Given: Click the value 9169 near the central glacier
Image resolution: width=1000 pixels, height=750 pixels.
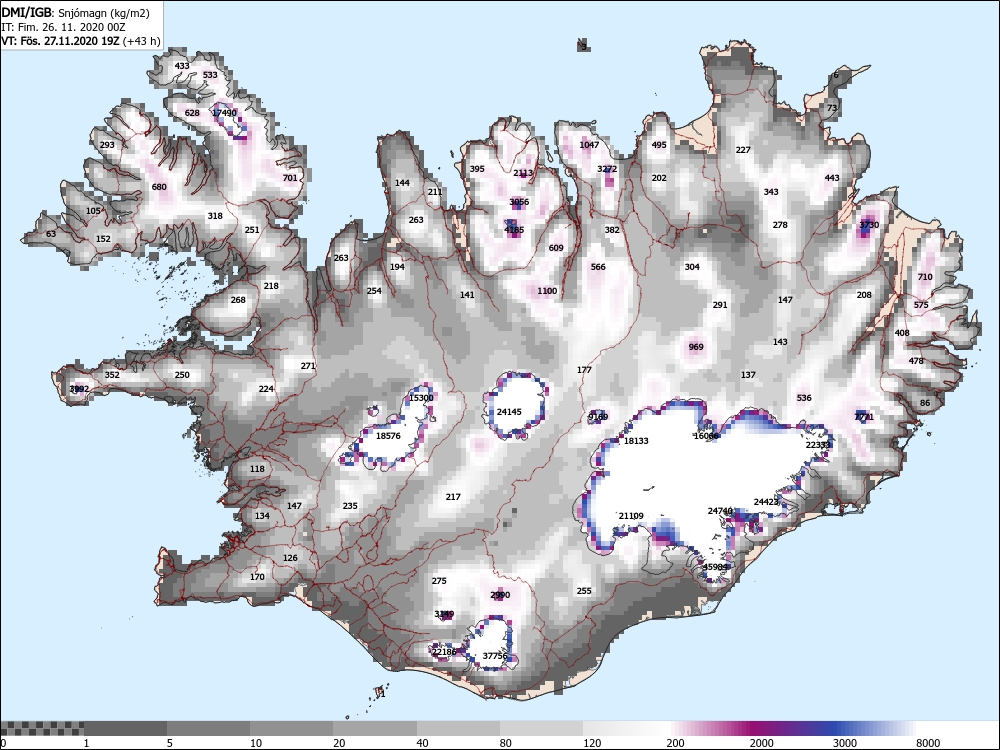Looking at the screenshot, I should pos(598,417).
